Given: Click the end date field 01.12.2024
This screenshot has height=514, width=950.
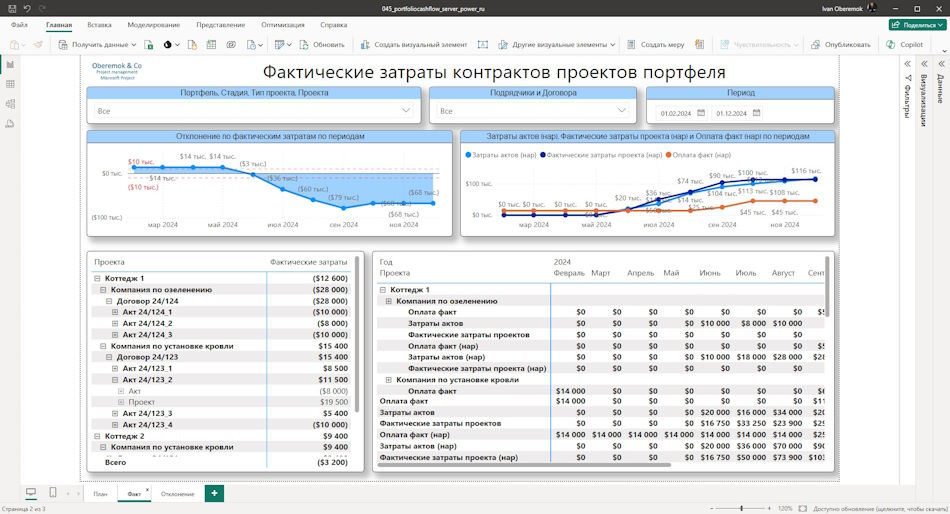Looking at the screenshot, I should pos(731,113).
